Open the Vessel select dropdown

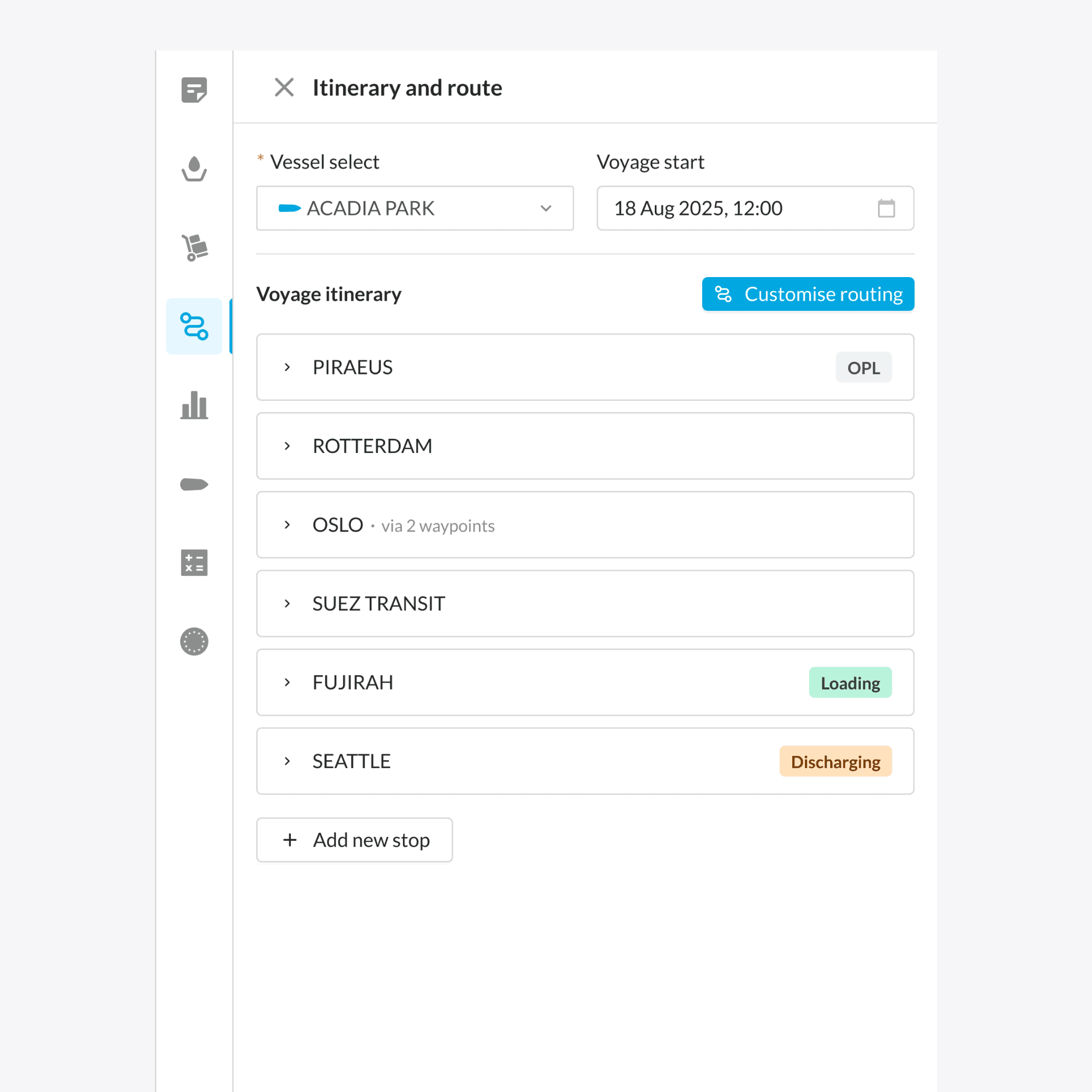415,208
